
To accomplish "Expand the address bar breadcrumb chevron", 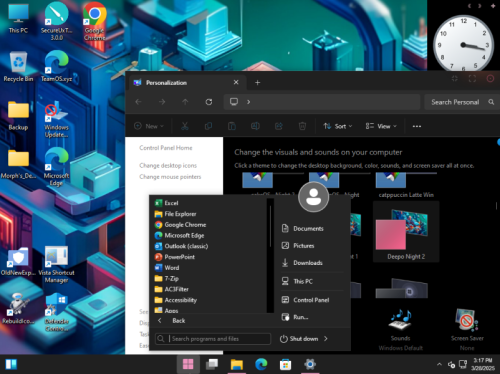I will pos(248,102).
